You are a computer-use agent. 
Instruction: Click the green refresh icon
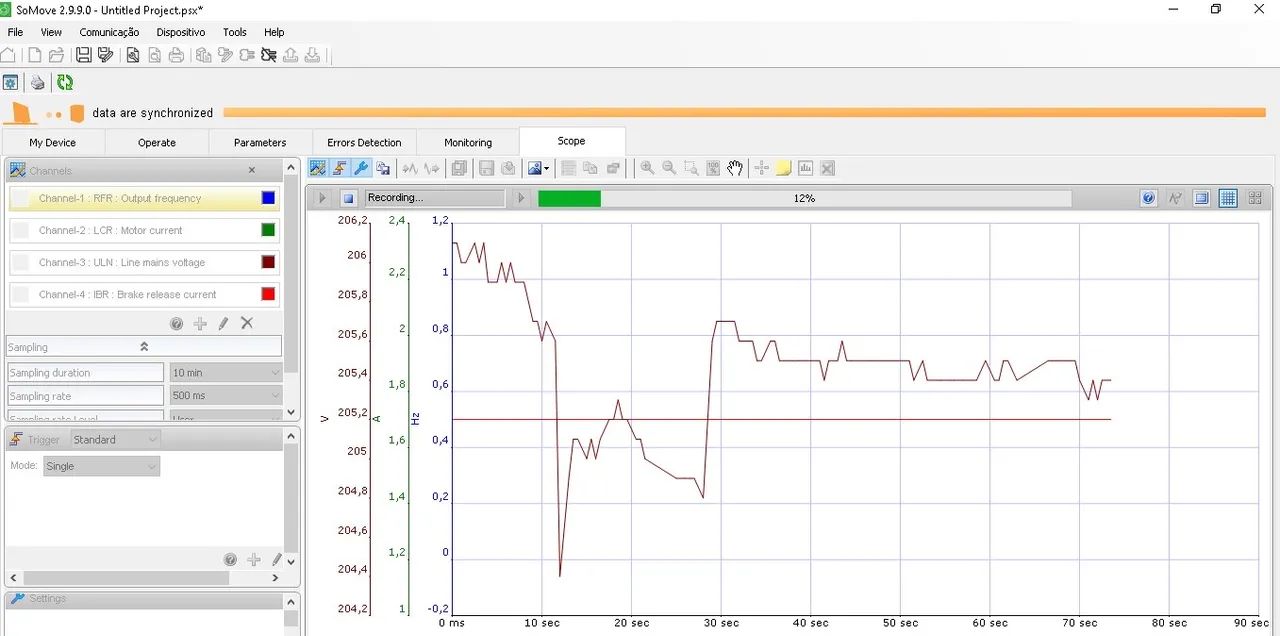coord(64,83)
